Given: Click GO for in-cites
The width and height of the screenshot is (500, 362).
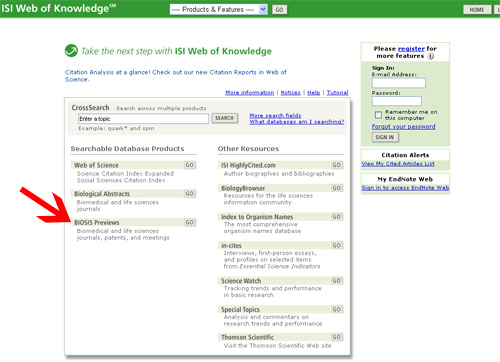Looking at the screenshot, I should tap(337, 245).
